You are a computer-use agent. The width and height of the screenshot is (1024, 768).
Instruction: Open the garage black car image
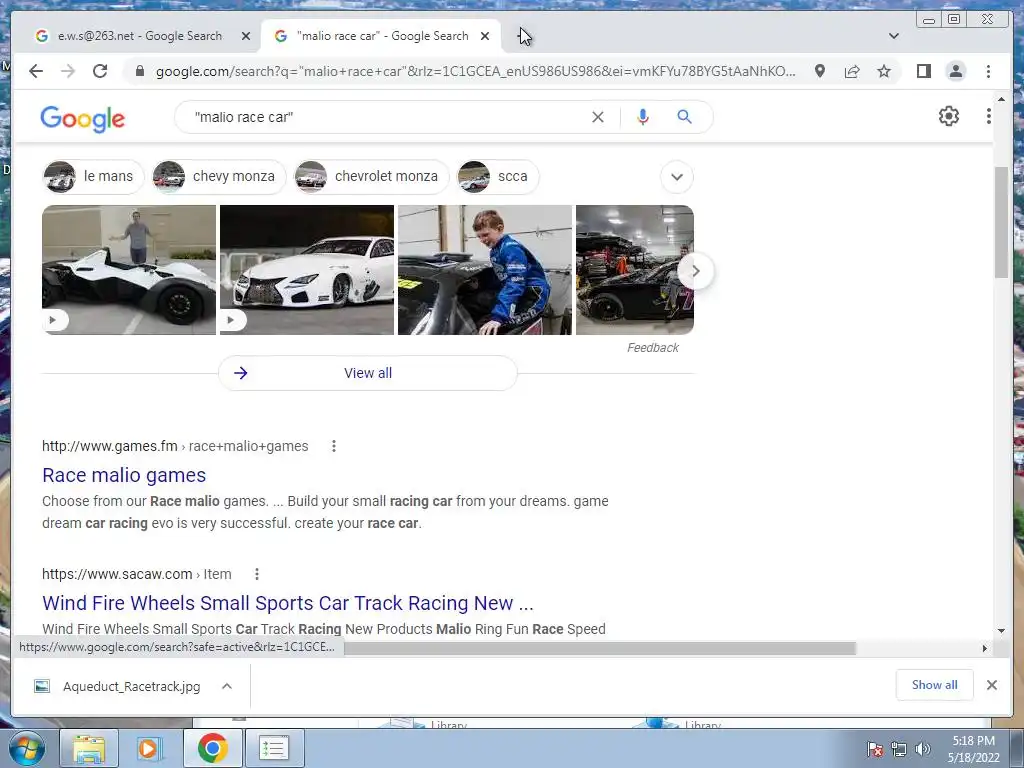click(634, 270)
